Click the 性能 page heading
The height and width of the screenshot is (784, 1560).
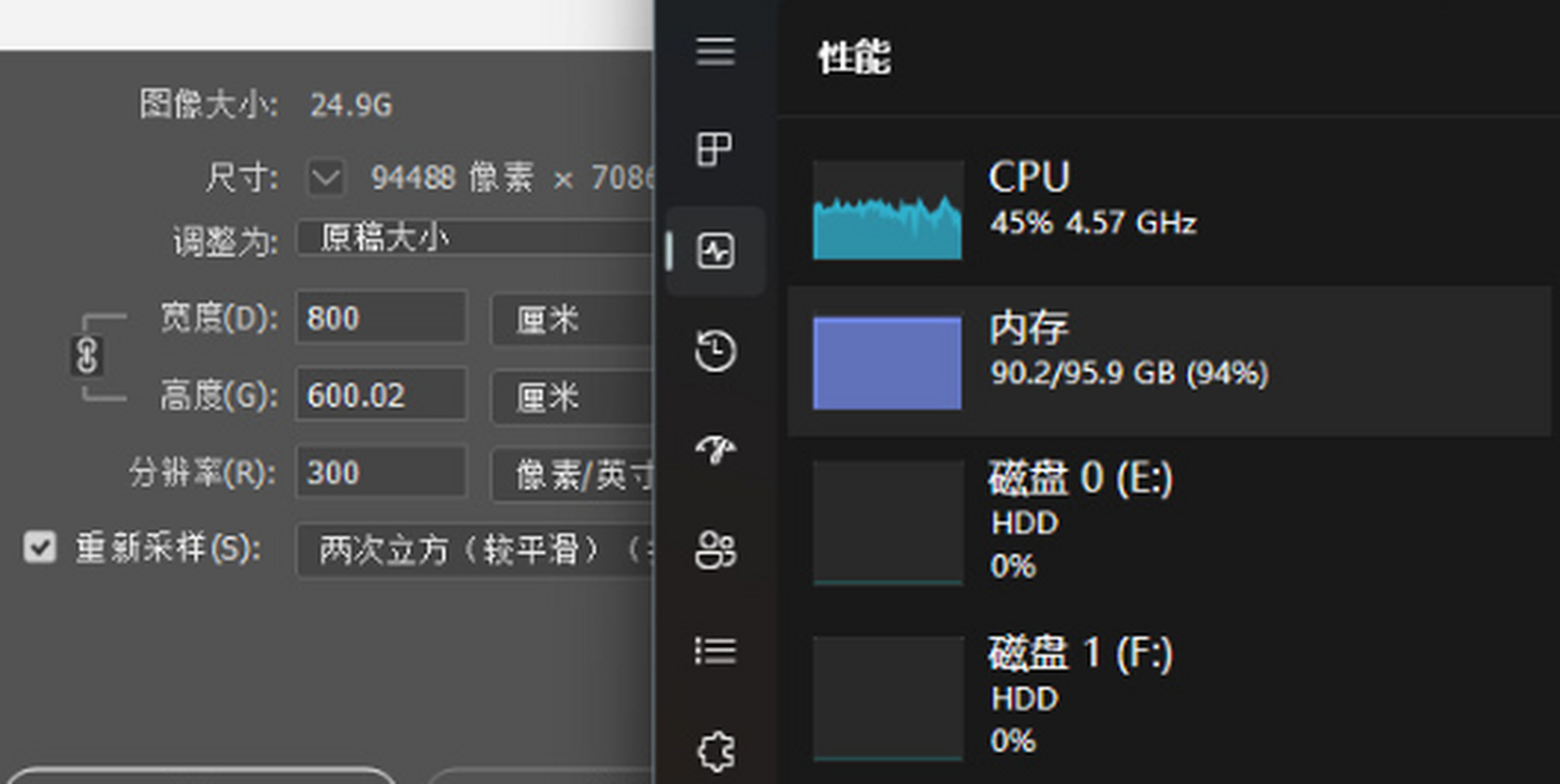pos(855,58)
